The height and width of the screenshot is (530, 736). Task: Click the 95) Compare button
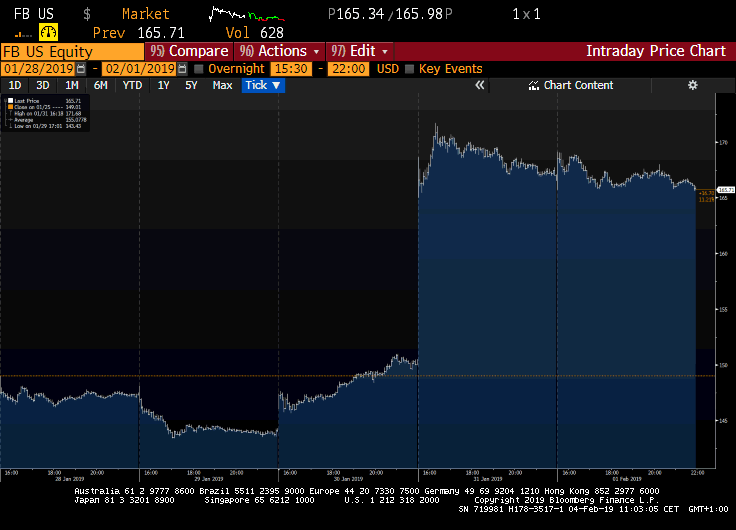pyautogui.click(x=189, y=51)
